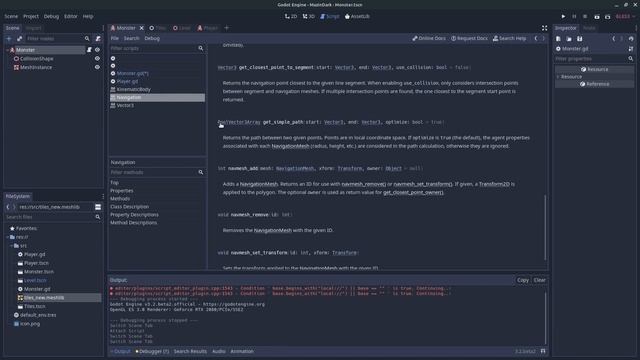The width and height of the screenshot is (640, 360).
Task: Open the Help menu
Action: coord(88,16)
